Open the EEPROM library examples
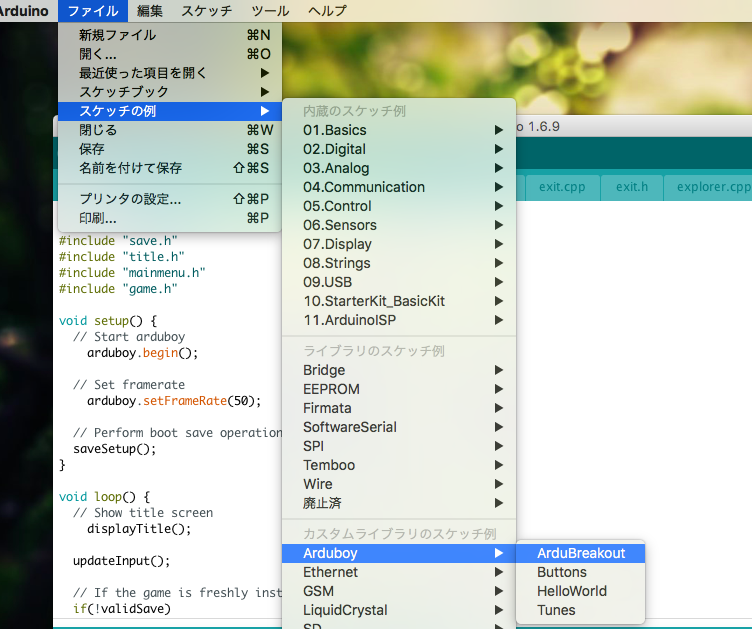The width and height of the screenshot is (752, 629). click(399, 389)
